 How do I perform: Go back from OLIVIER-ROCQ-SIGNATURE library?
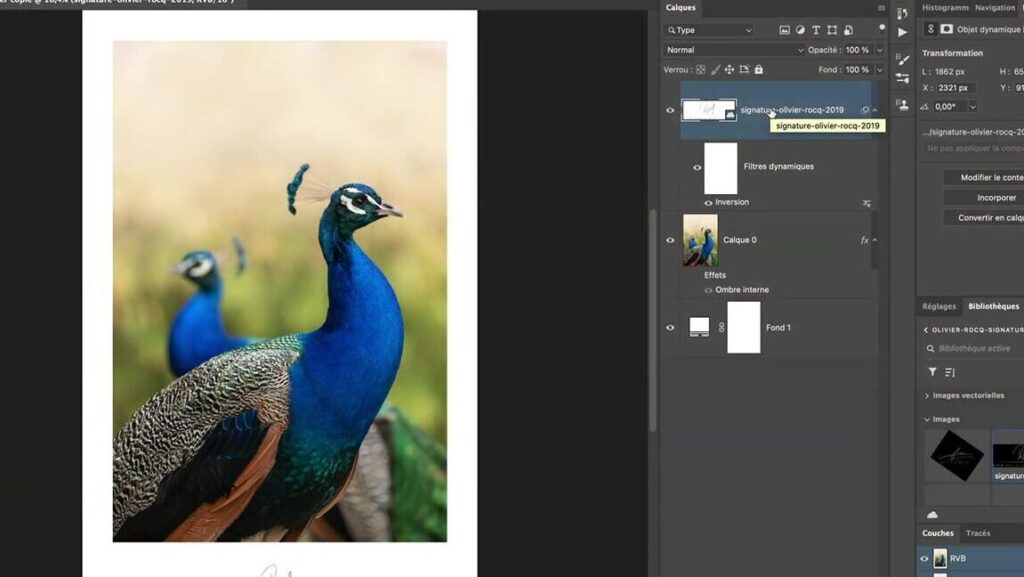[926, 330]
